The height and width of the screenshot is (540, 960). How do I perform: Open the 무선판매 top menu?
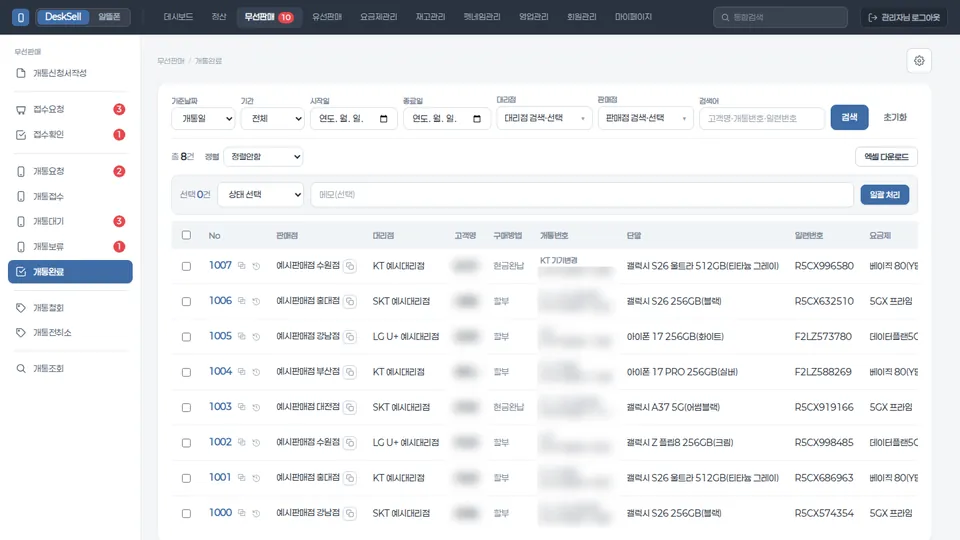[268, 17]
